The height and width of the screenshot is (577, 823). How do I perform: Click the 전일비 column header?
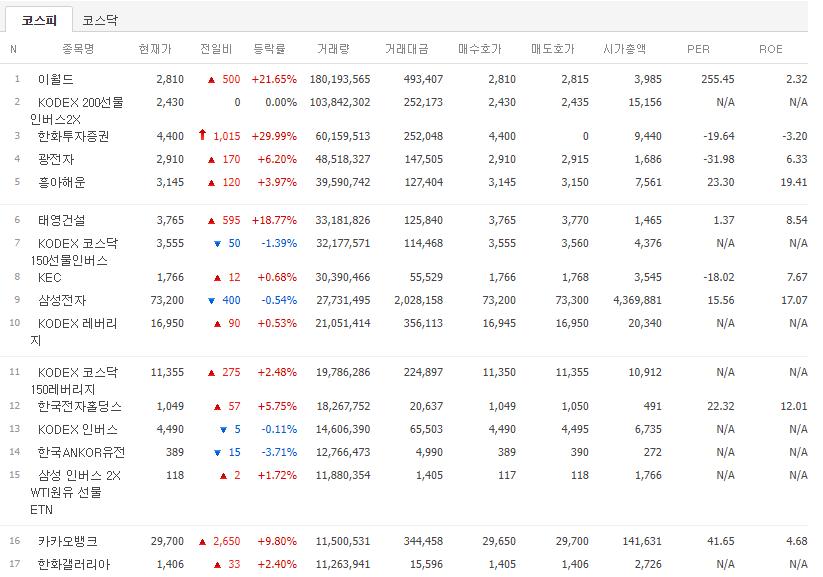tap(216, 49)
